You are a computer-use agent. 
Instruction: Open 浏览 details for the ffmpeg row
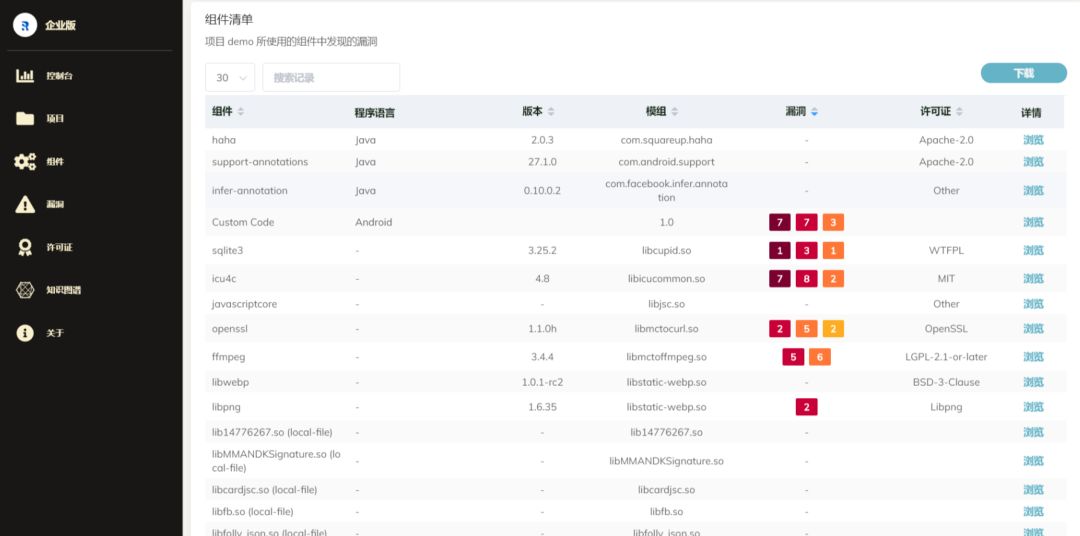1033,357
